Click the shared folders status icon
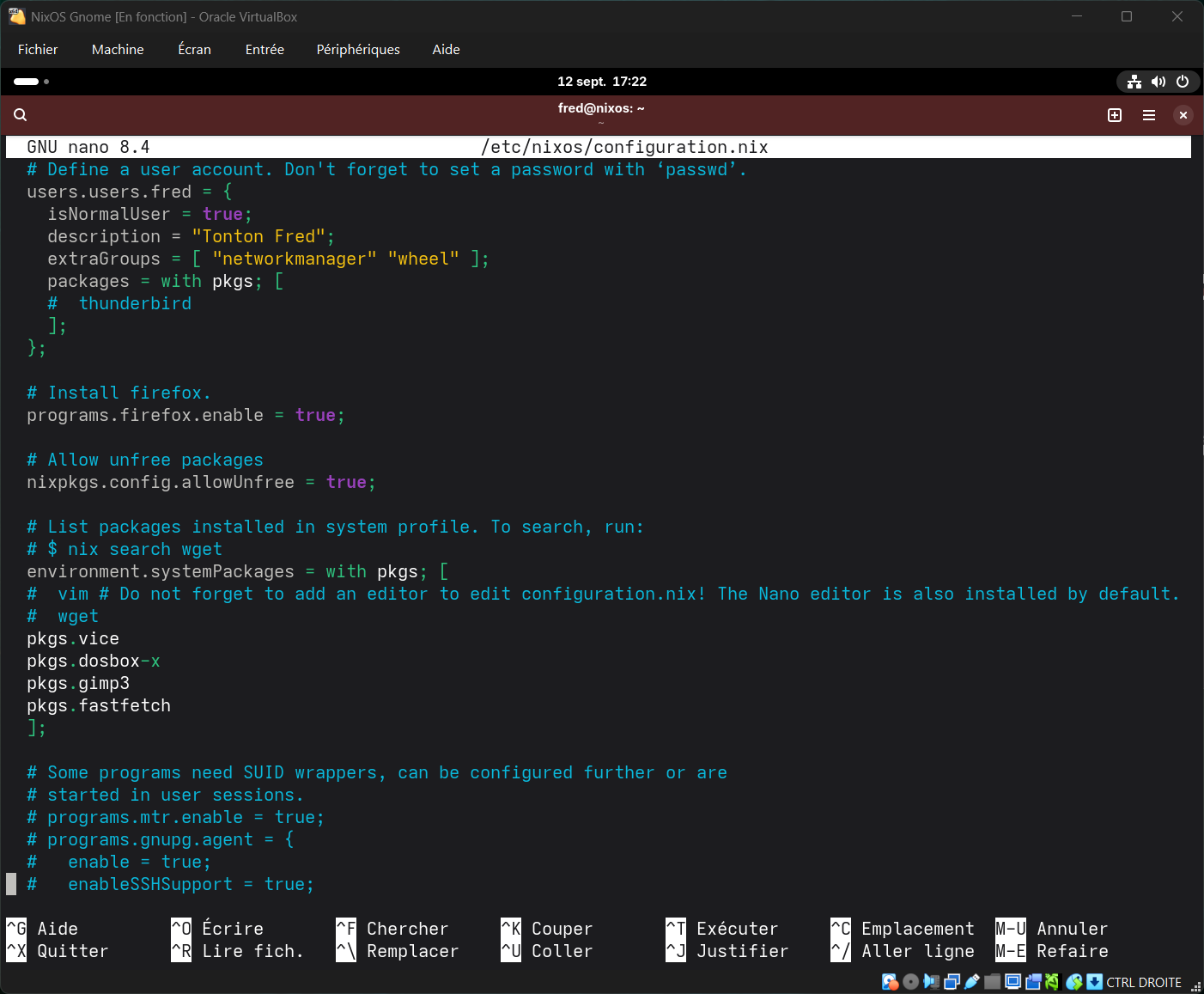Viewport: 1204px width, 994px height. (x=993, y=982)
